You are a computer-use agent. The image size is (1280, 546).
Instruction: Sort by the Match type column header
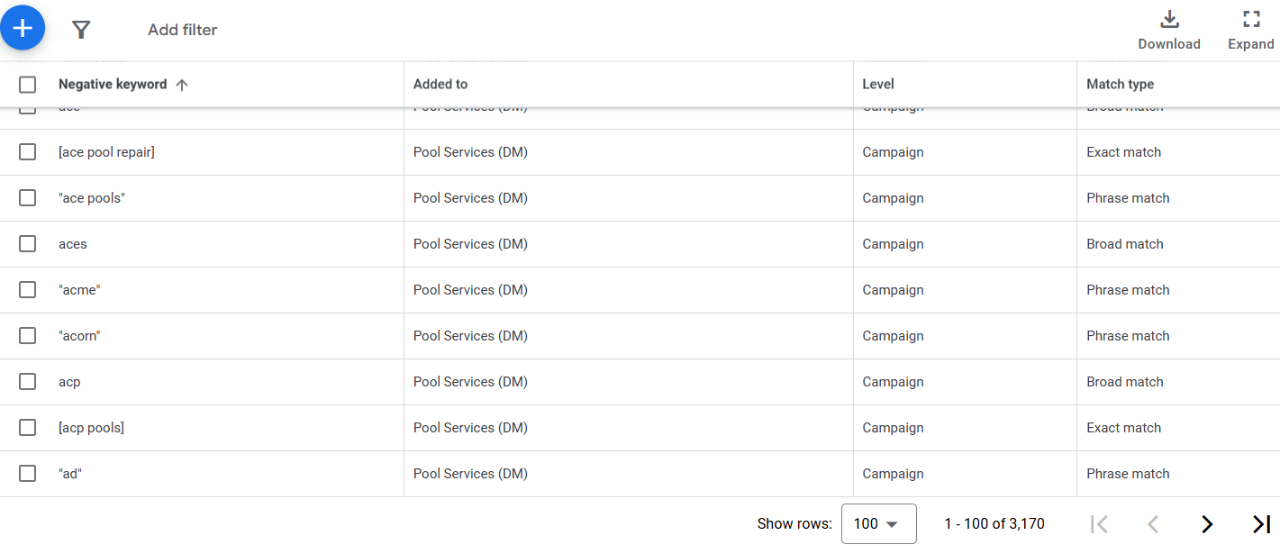1120,85
